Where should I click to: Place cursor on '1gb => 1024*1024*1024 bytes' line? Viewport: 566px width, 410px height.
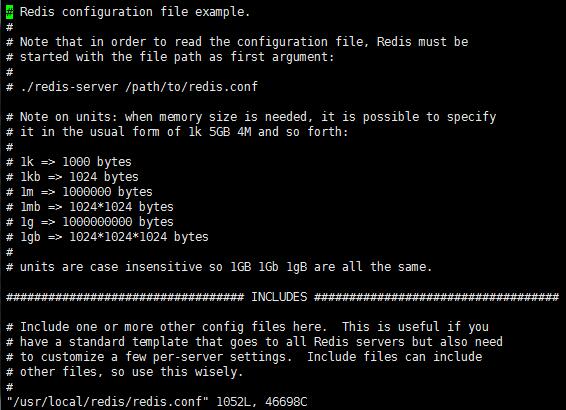coord(107,237)
